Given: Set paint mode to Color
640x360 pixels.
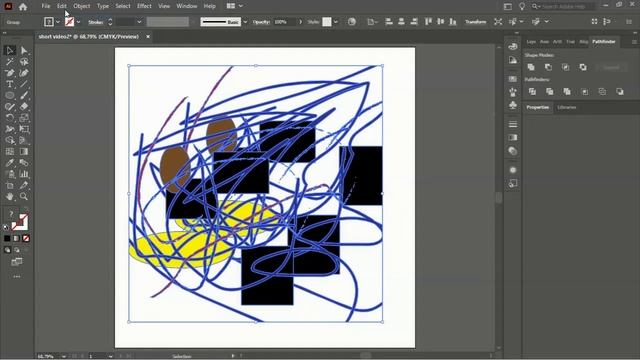Looking at the screenshot, I should (x=7, y=238).
